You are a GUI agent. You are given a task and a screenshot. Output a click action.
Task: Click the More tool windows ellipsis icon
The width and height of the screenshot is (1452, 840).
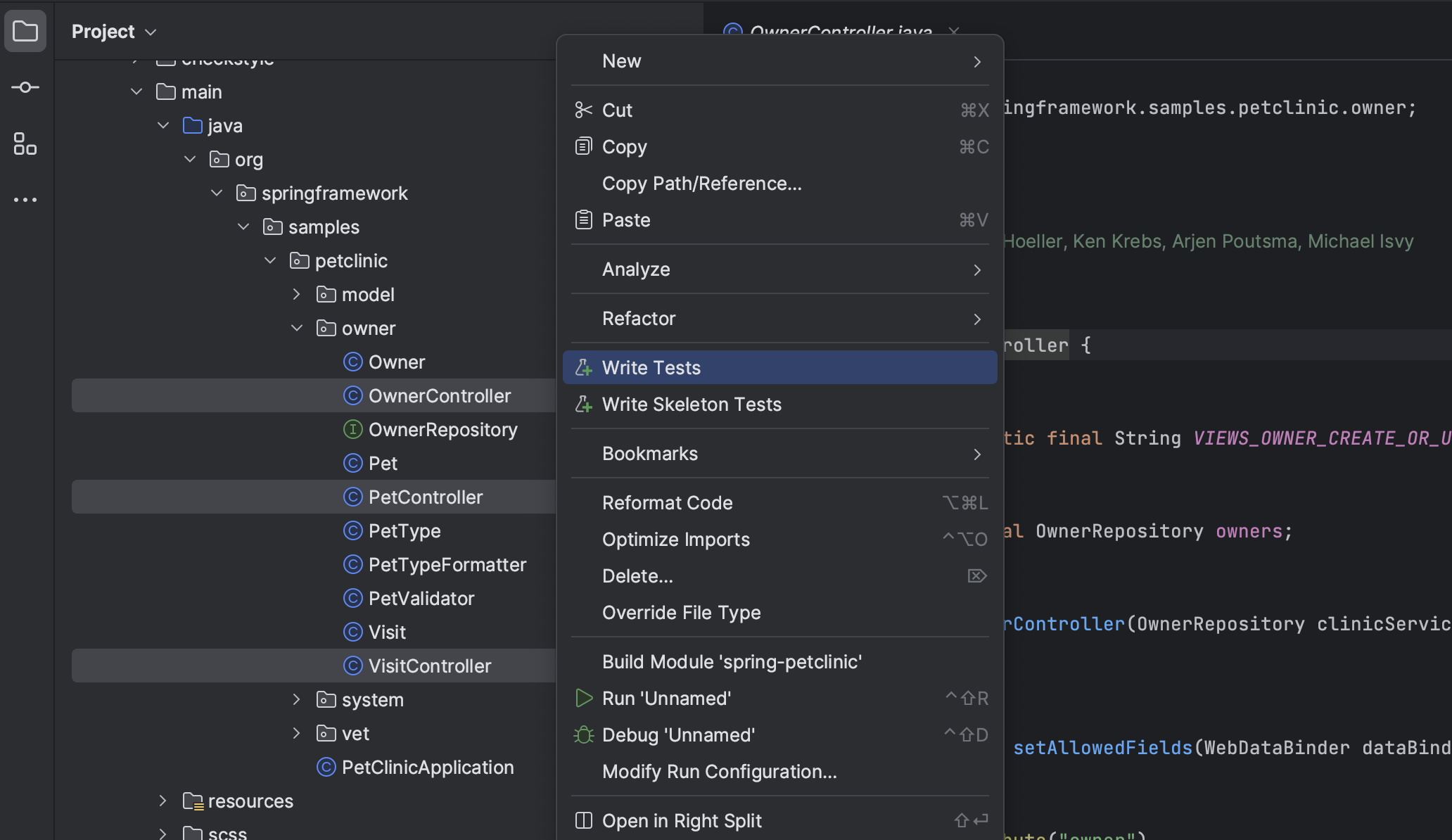click(25, 200)
